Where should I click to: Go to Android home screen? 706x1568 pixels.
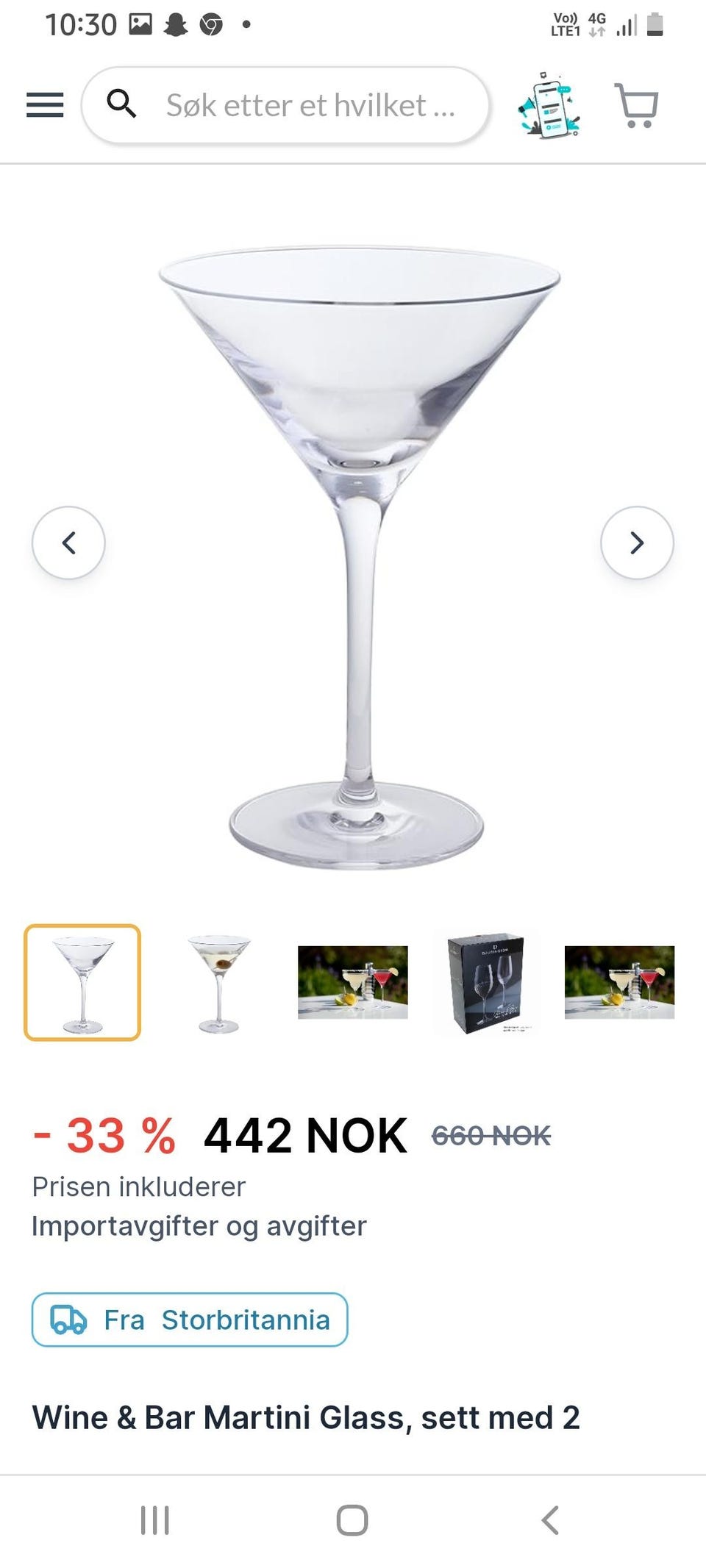(x=352, y=1520)
